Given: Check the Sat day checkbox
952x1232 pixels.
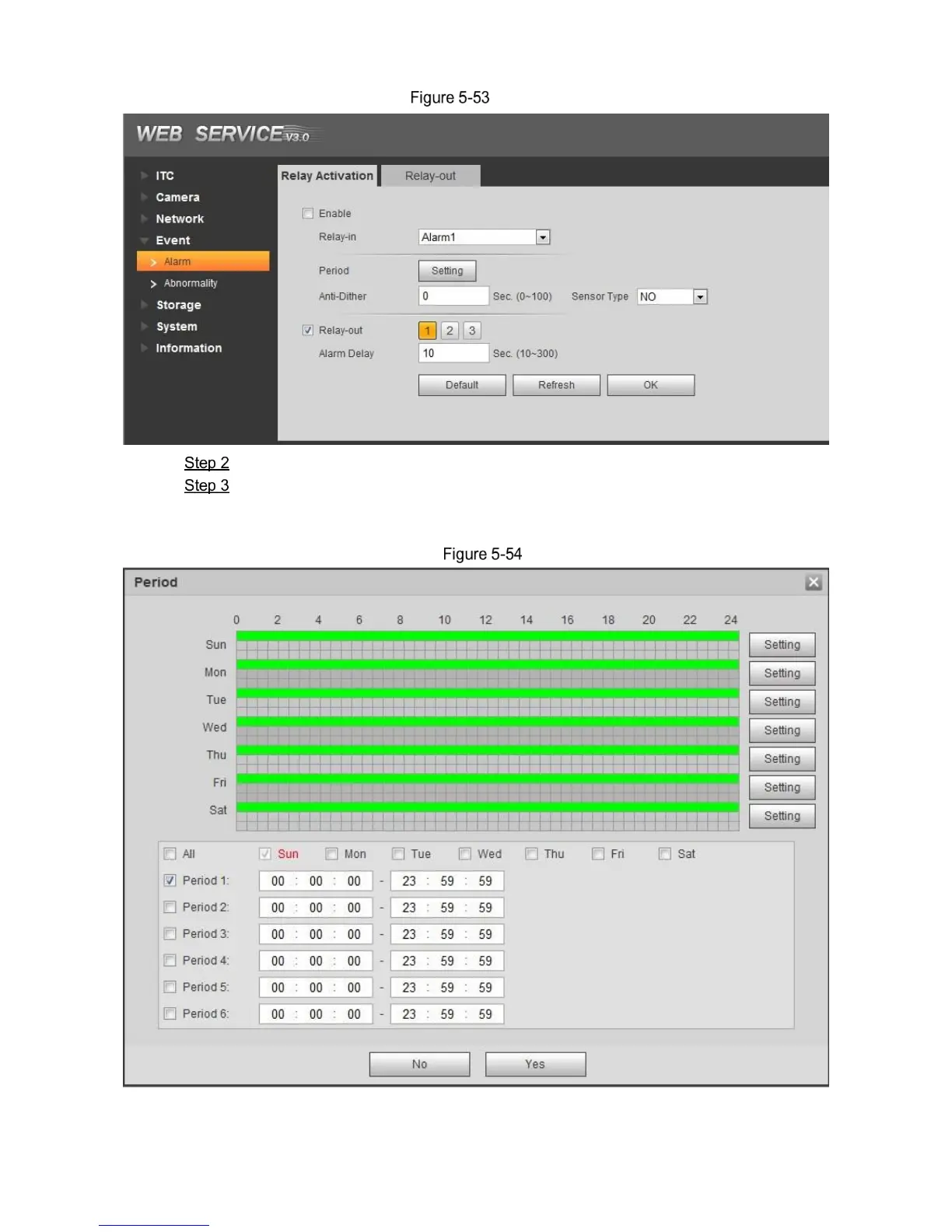Looking at the screenshot, I should [665, 854].
